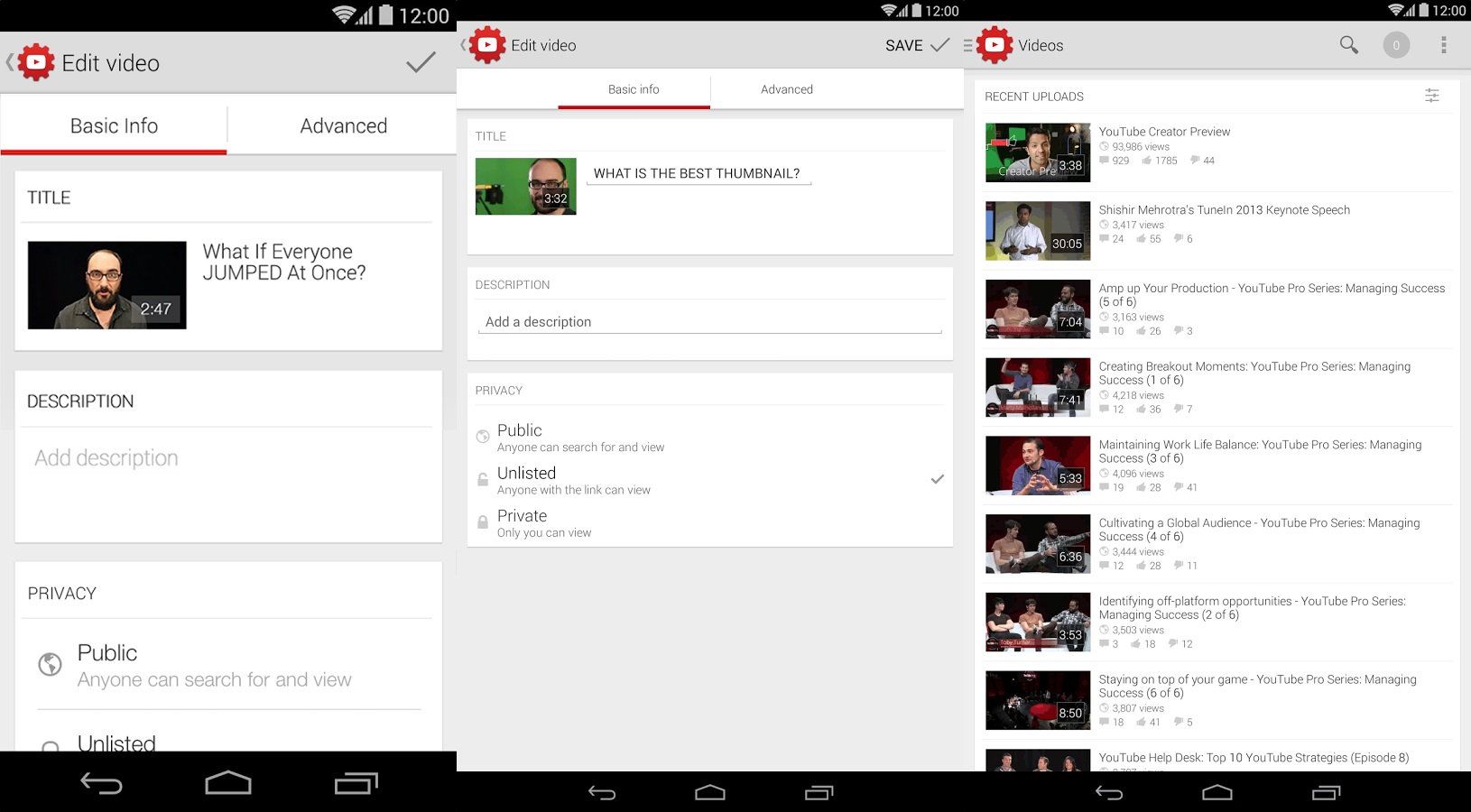Open the Recent Uploads filter settings icon
Viewport: 1471px width, 812px height.
pyautogui.click(x=1431, y=96)
